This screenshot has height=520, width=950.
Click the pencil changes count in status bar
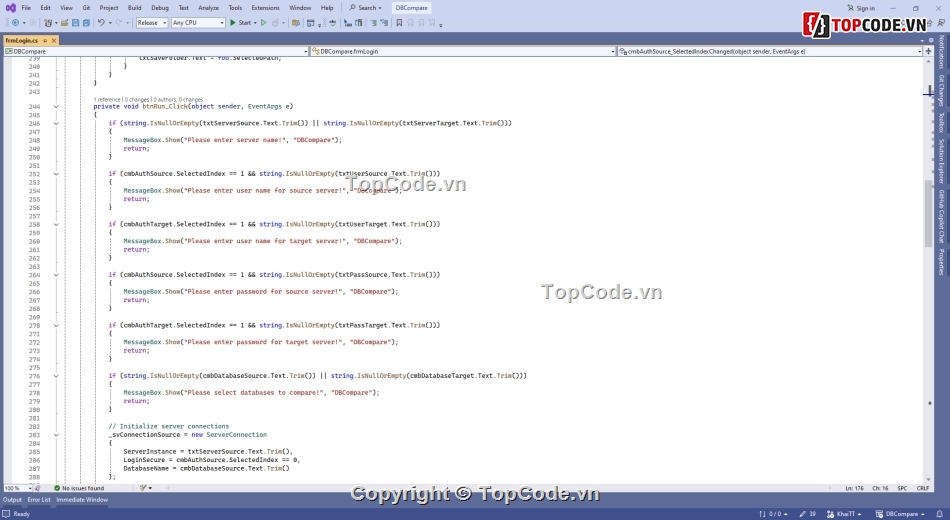[x=808, y=514]
